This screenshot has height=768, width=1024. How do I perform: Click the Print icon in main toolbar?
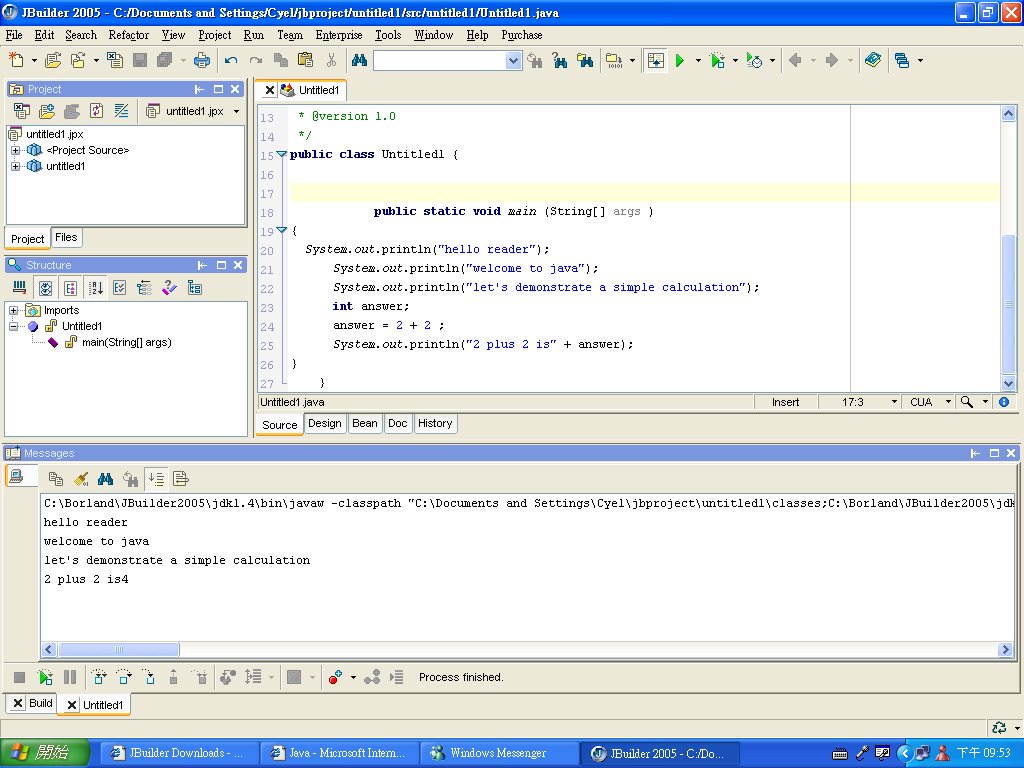click(x=202, y=60)
